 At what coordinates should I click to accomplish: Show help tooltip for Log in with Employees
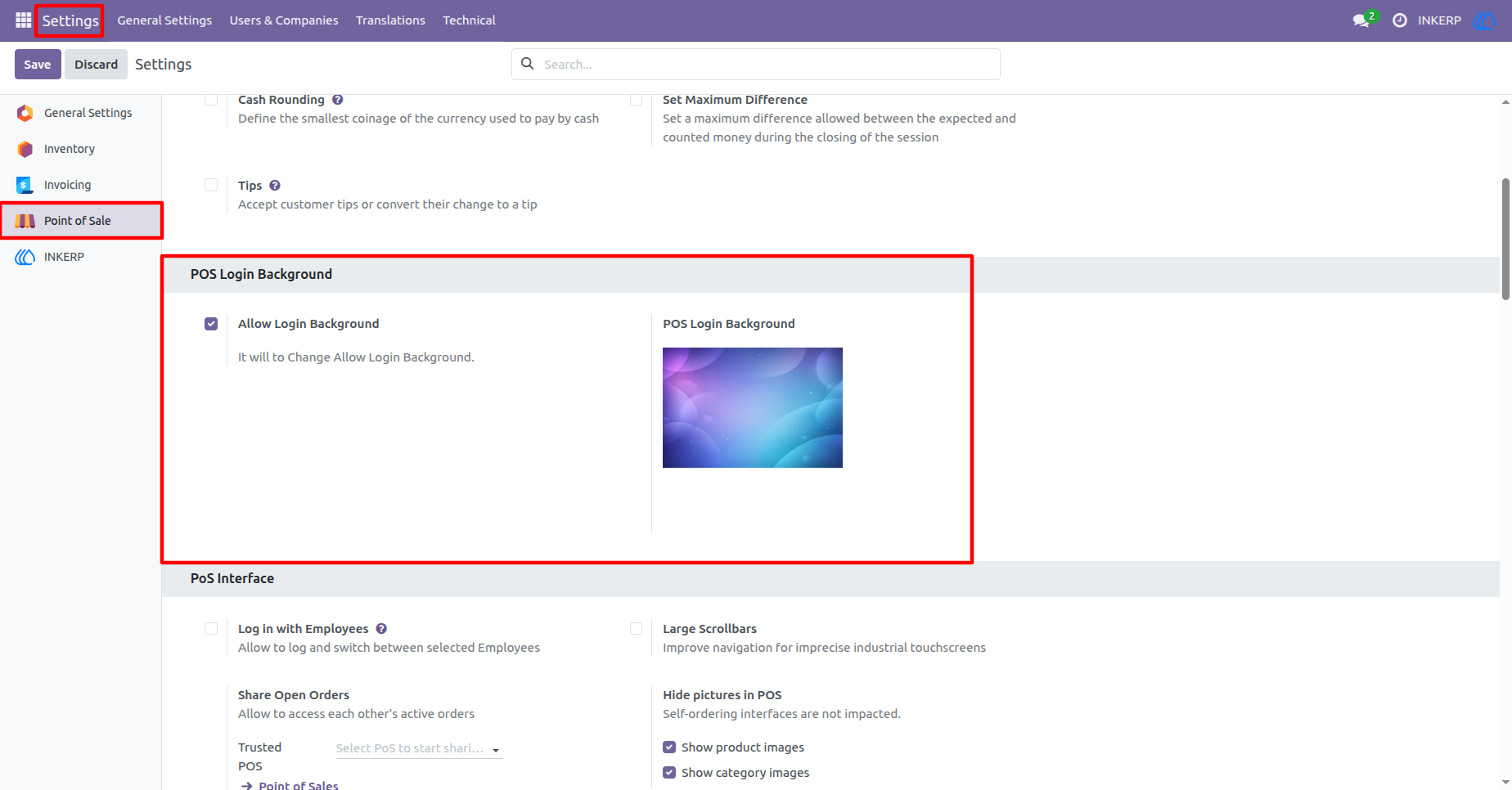pyautogui.click(x=381, y=629)
